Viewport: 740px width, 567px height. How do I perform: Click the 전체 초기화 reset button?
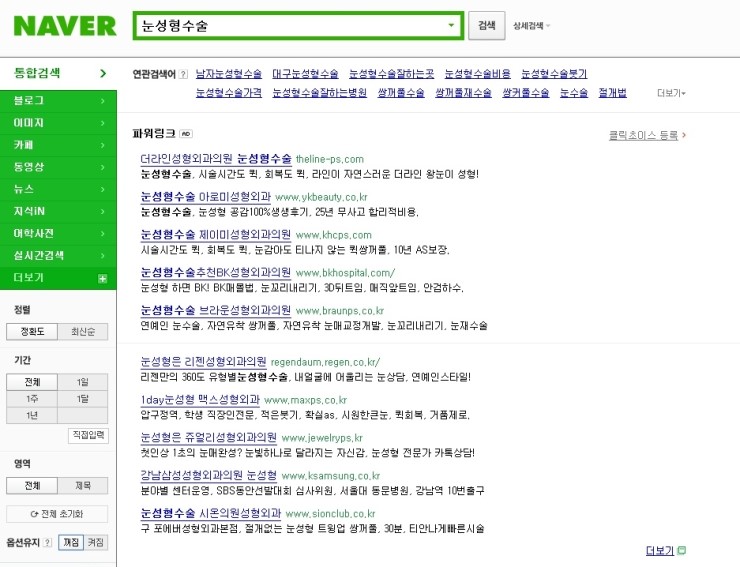point(57,514)
